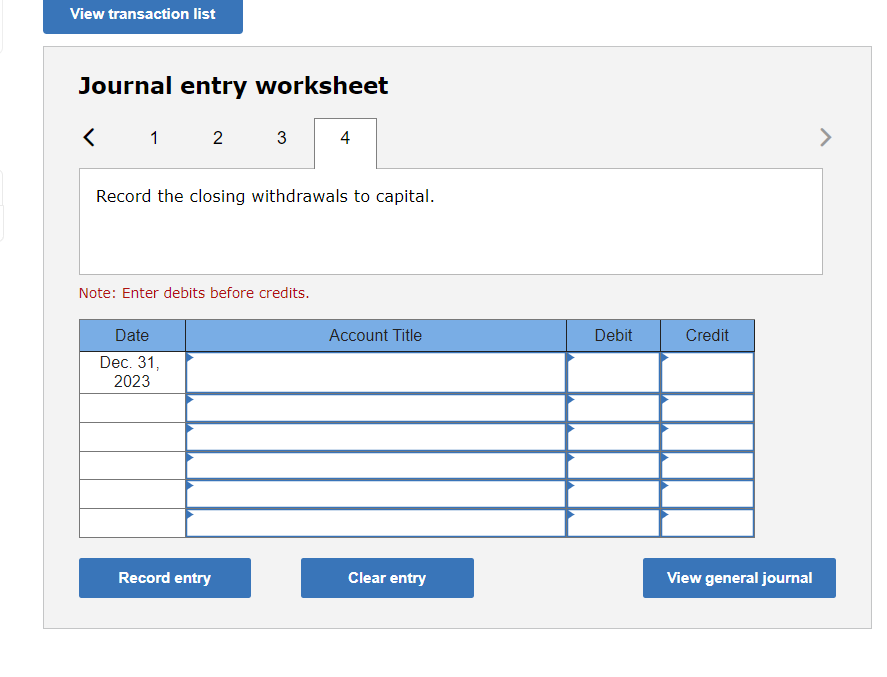Open the second row Account Title dropdown
This screenshot has height=677, width=887.
coord(188,399)
